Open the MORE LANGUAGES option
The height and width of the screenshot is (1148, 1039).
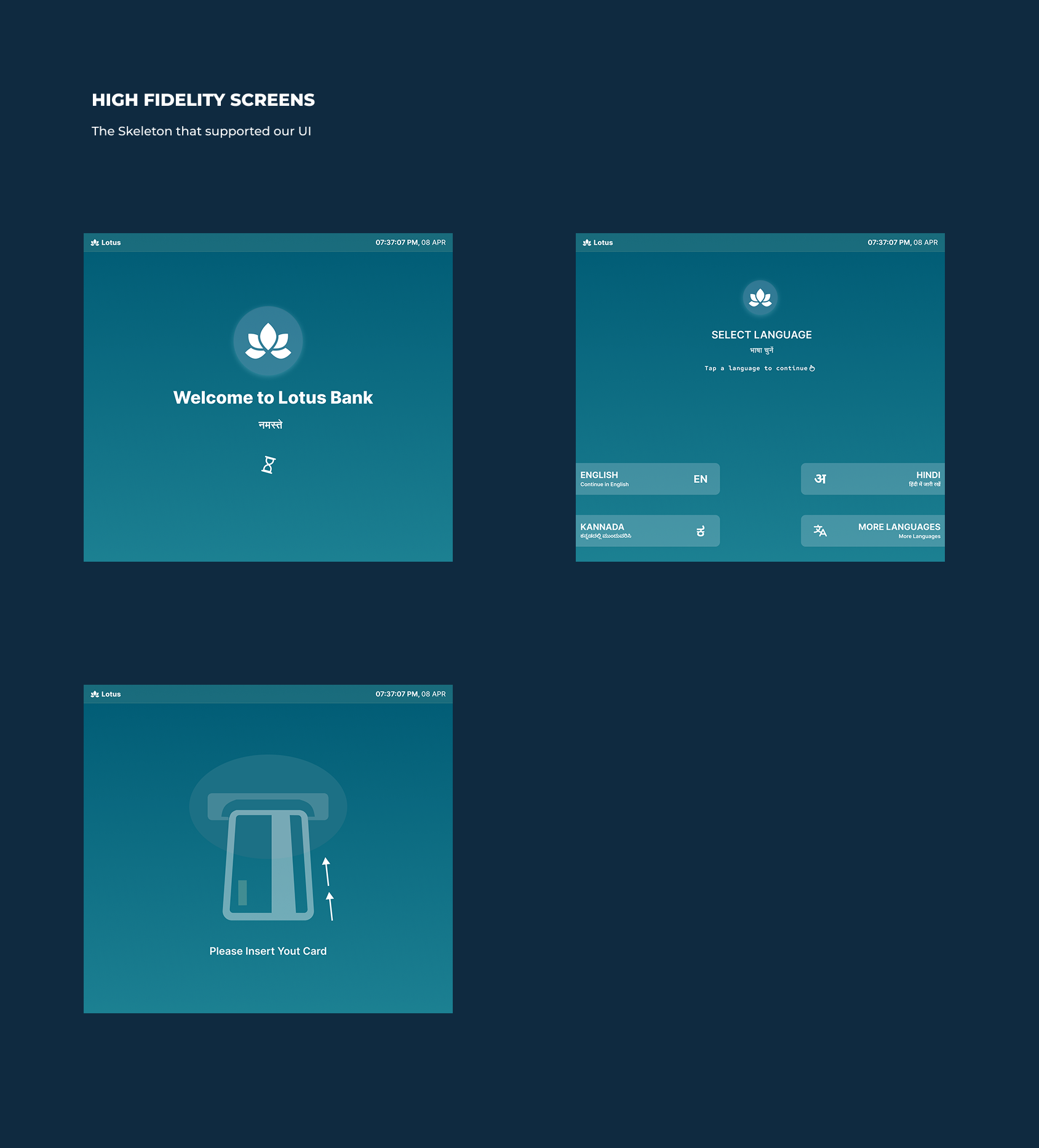(872, 530)
